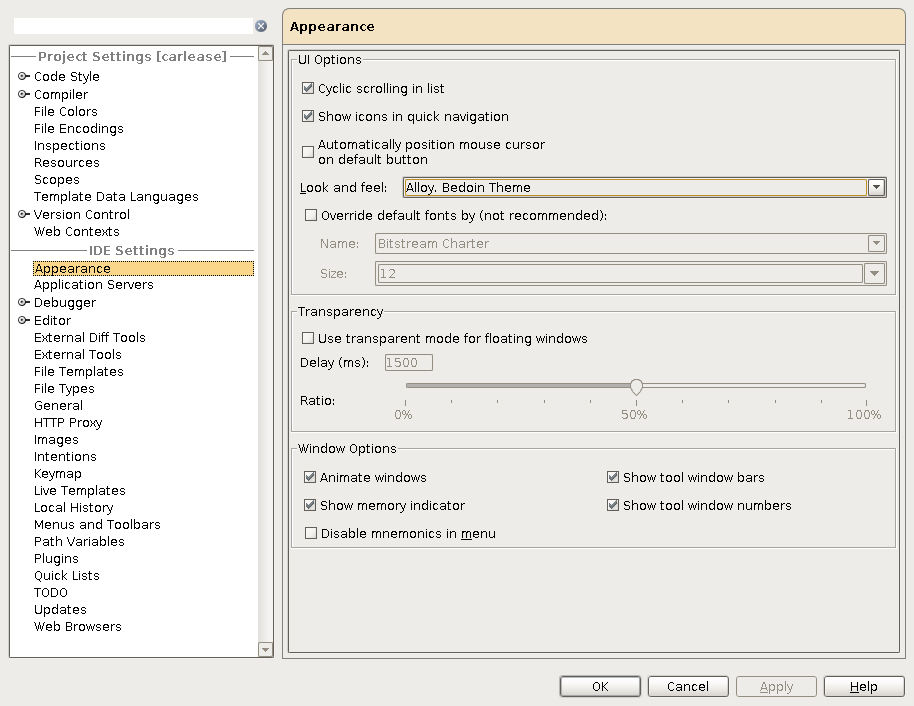Click settings list scroll down arrow
The height and width of the screenshot is (706, 914).
click(x=265, y=649)
